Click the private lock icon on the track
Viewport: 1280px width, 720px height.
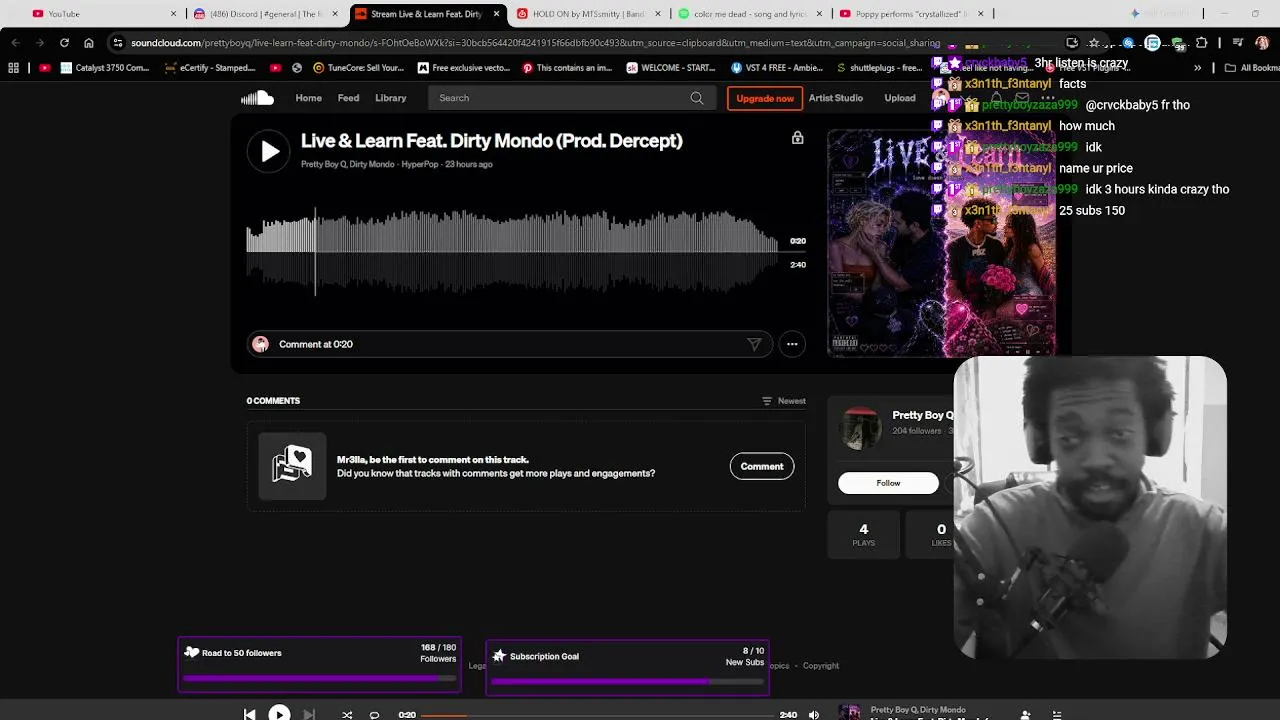[x=797, y=138]
